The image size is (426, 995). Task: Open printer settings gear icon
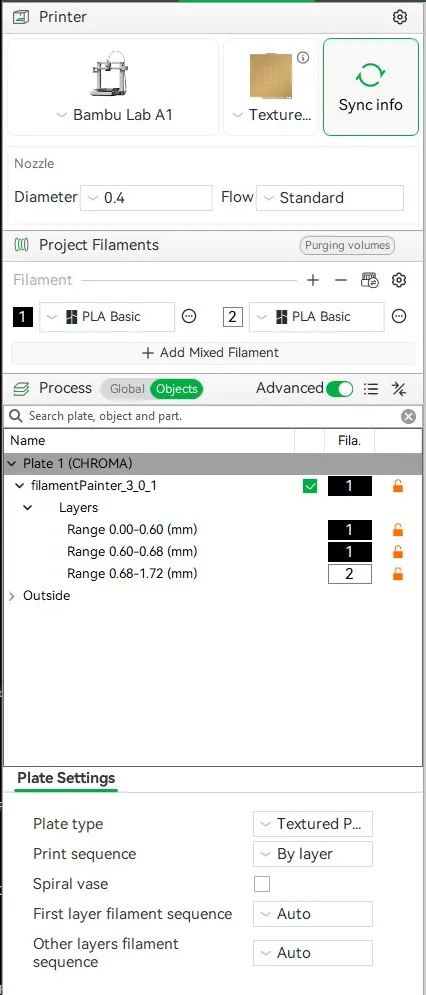coord(399,17)
